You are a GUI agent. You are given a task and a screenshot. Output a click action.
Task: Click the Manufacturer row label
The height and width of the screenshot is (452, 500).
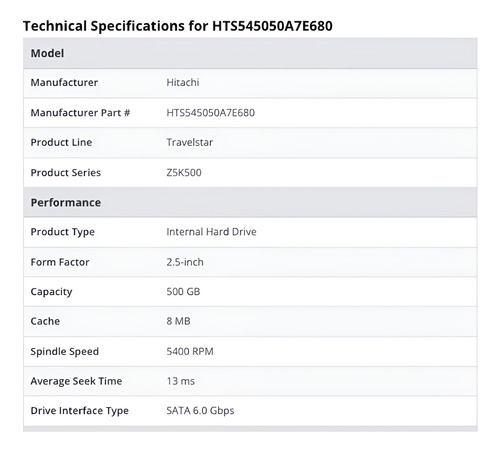tap(64, 82)
